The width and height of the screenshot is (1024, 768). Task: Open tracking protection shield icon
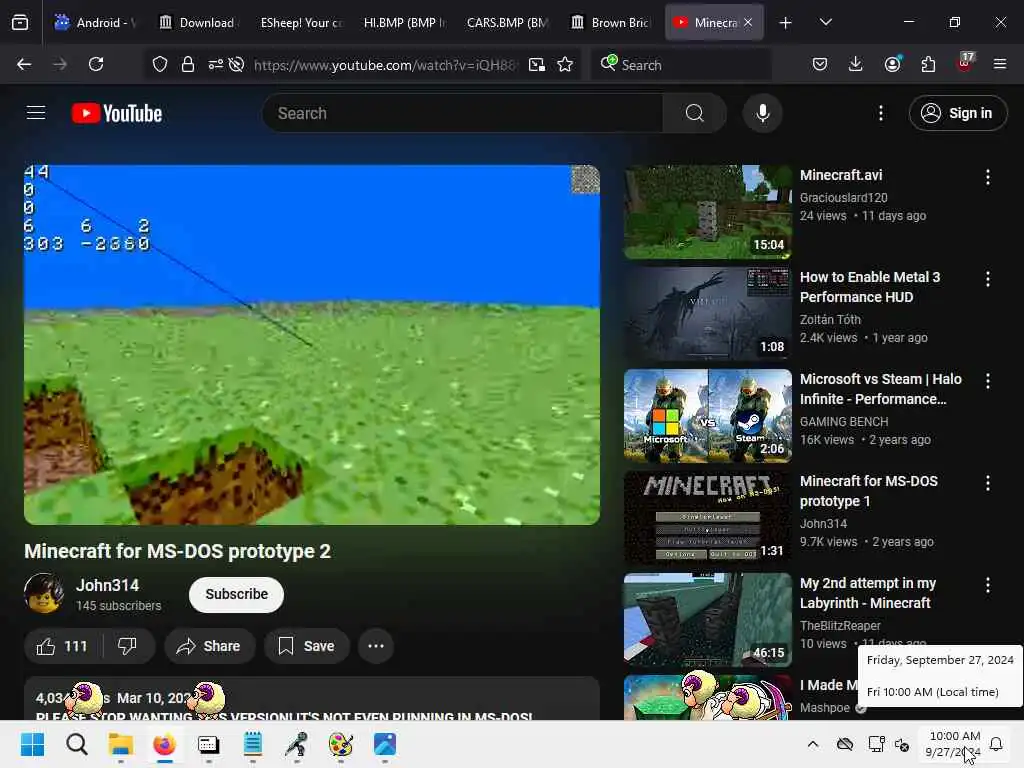tap(160, 64)
